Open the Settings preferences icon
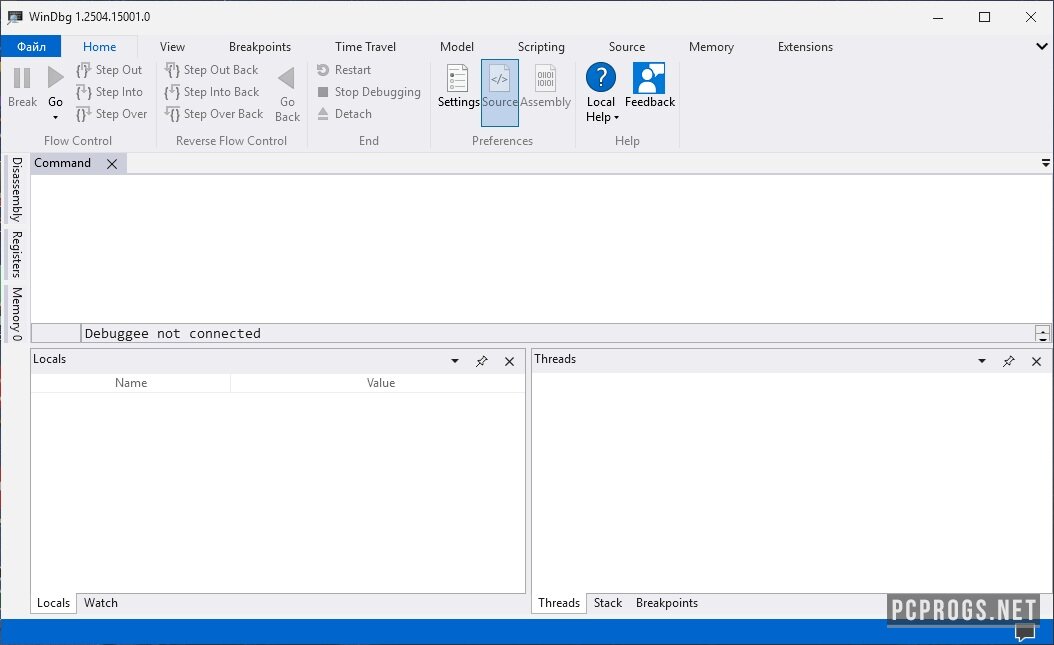 (x=458, y=79)
